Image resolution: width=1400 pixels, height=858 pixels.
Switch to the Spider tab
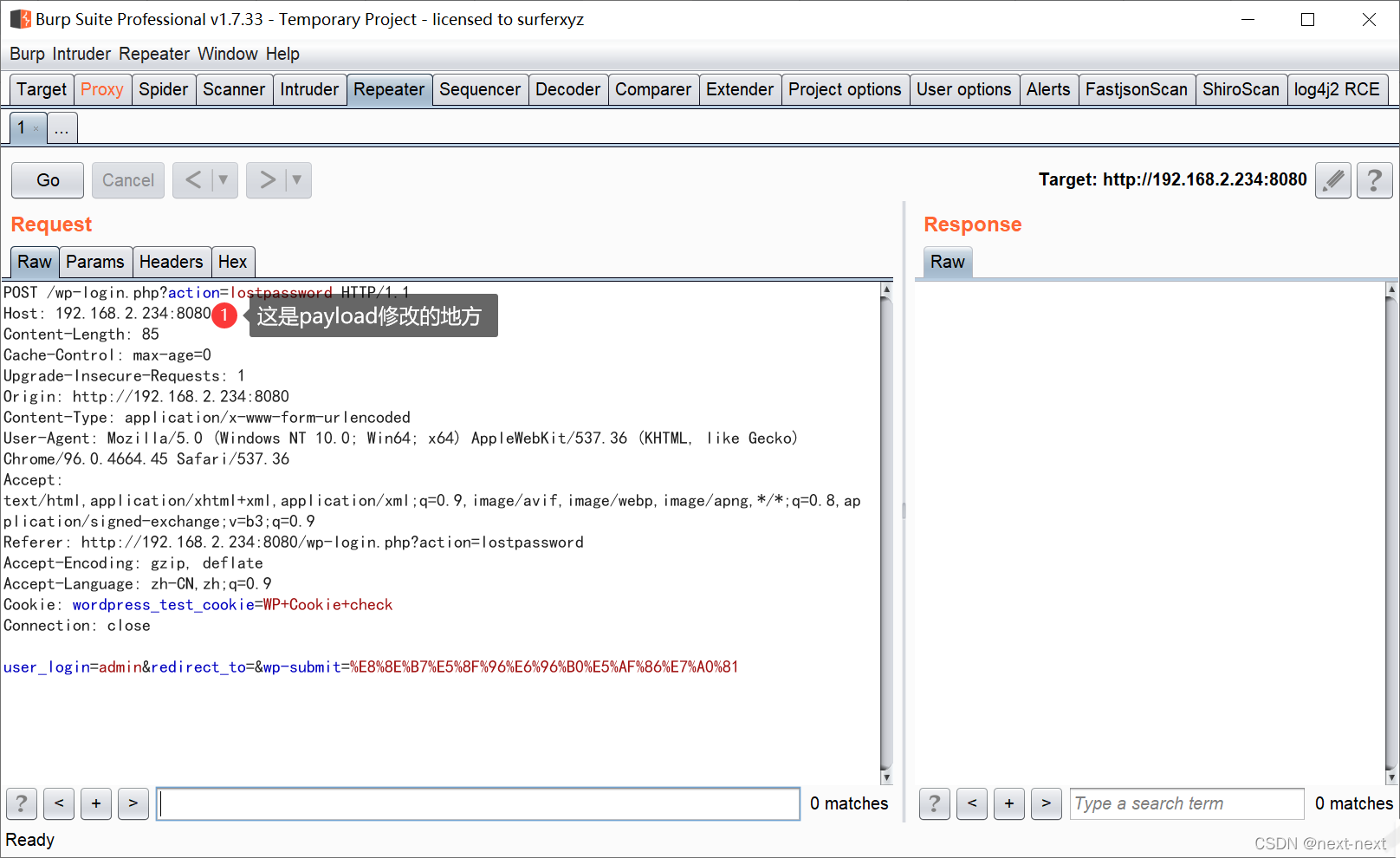[164, 89]
